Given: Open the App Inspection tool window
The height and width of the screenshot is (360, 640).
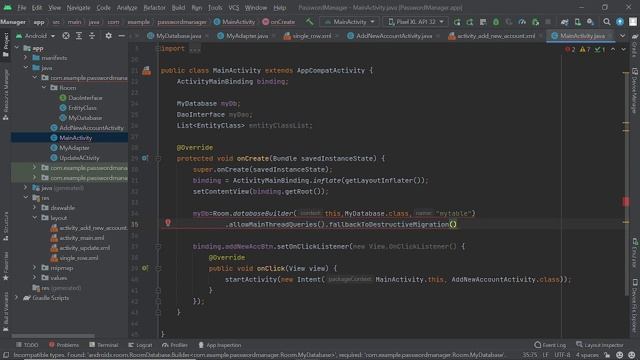Looking at the screenshot, I should point(220,345).
